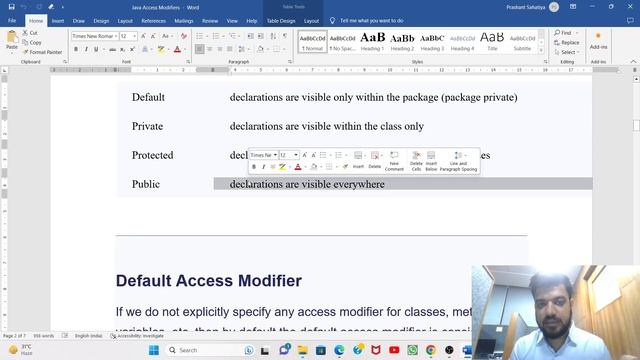The image size is (640, 360).
Task: Toggle Subscript formatting
Action: coord(122,49)
